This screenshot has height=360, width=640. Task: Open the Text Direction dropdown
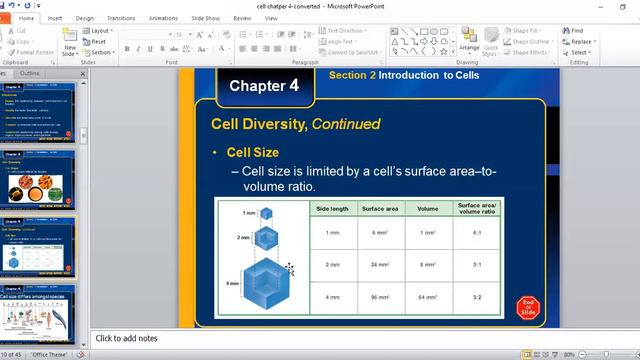pos(342,31)
